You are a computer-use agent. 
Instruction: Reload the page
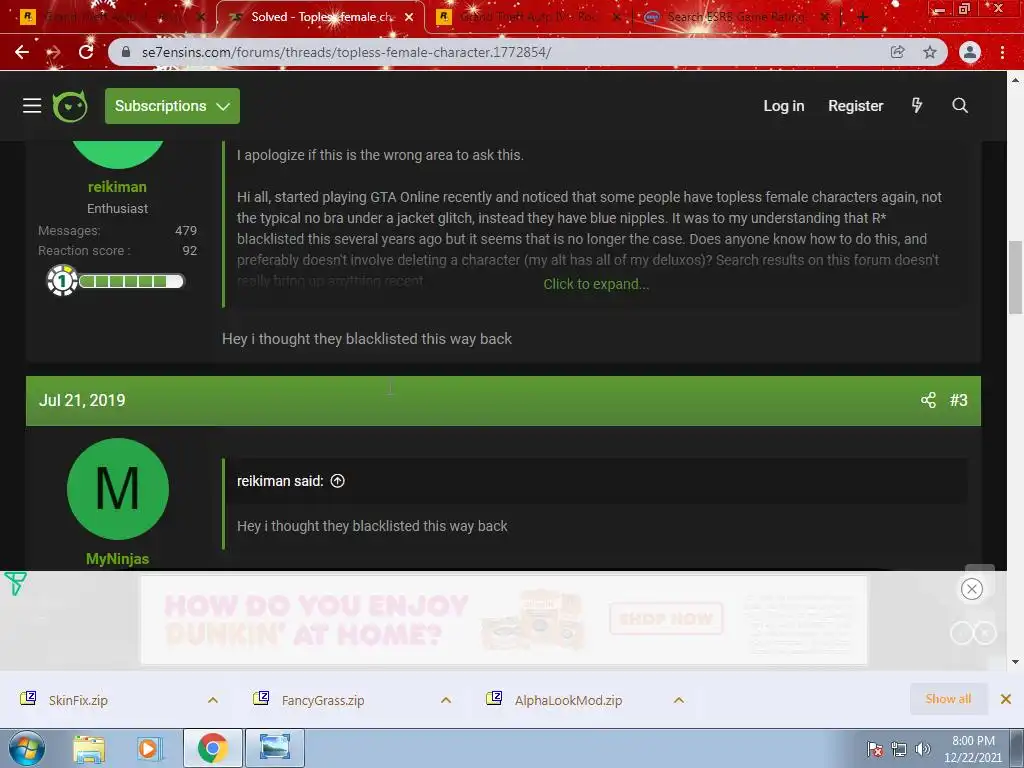coord(86,52)
